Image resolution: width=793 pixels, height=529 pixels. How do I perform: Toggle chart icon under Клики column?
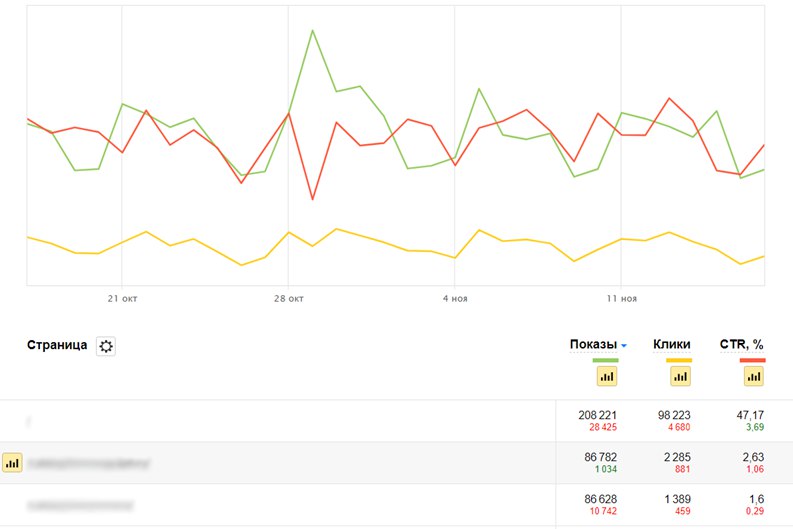click(x=680, y=376)
